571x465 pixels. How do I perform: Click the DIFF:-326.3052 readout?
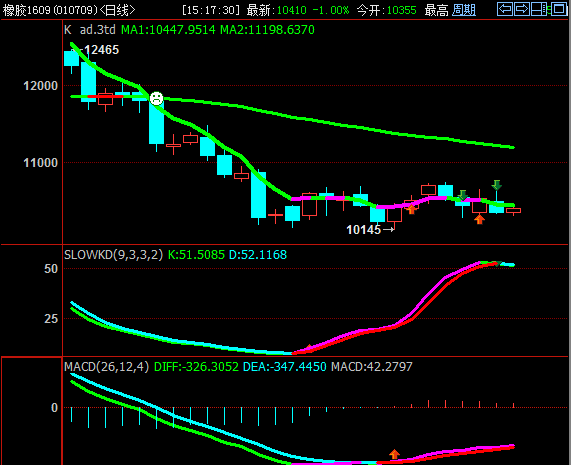click(196, 366)
